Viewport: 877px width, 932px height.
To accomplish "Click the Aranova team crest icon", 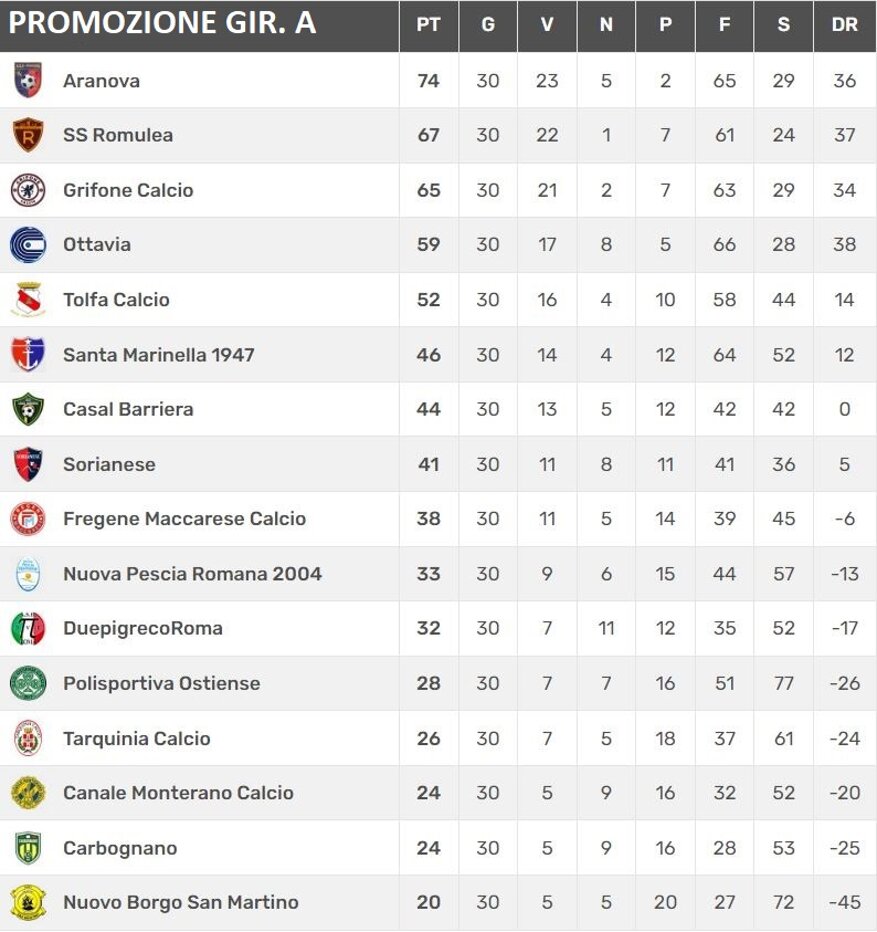I will pyautogui.click(x=28, y=80).
